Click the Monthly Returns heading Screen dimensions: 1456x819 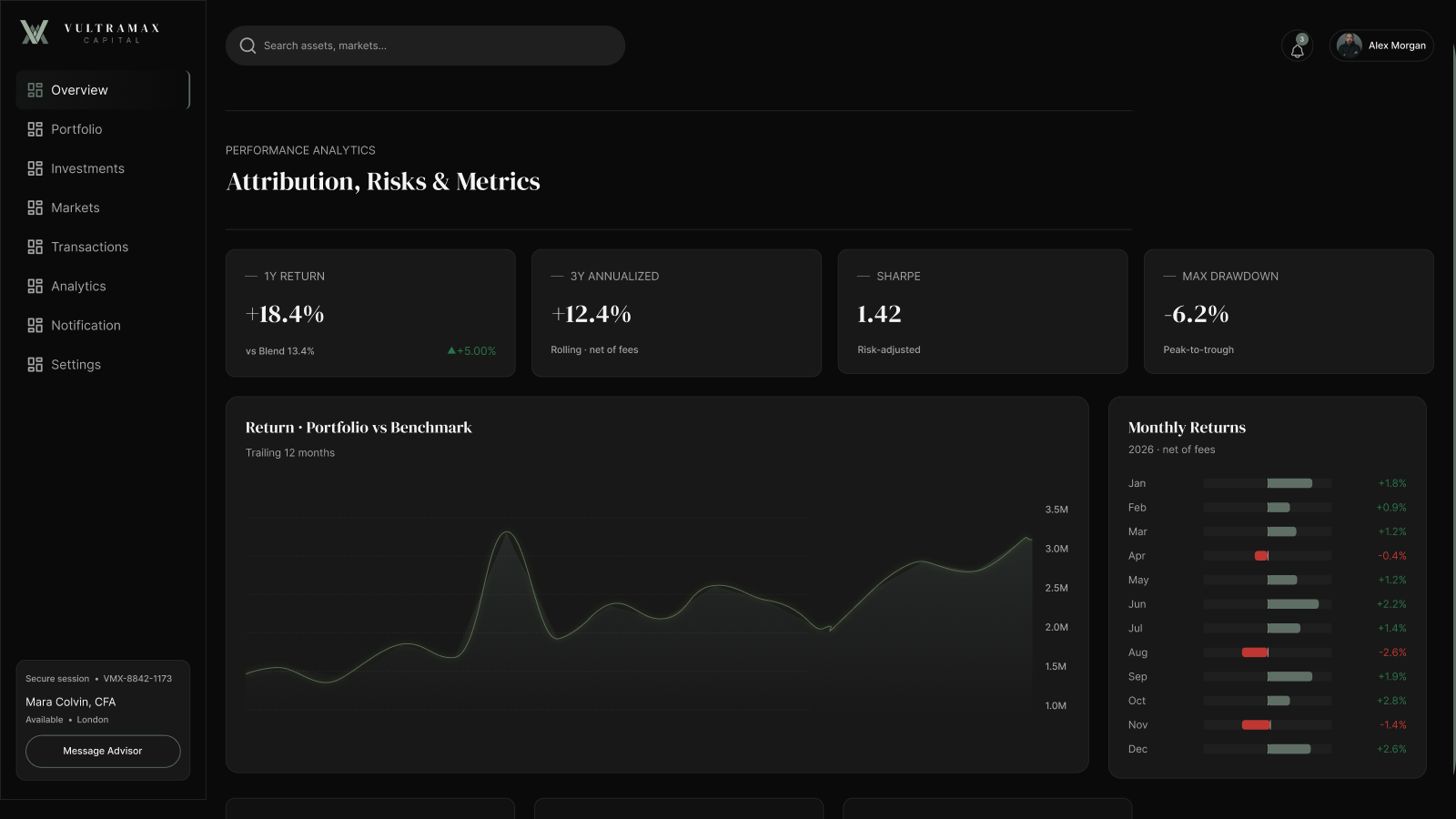1187,428
